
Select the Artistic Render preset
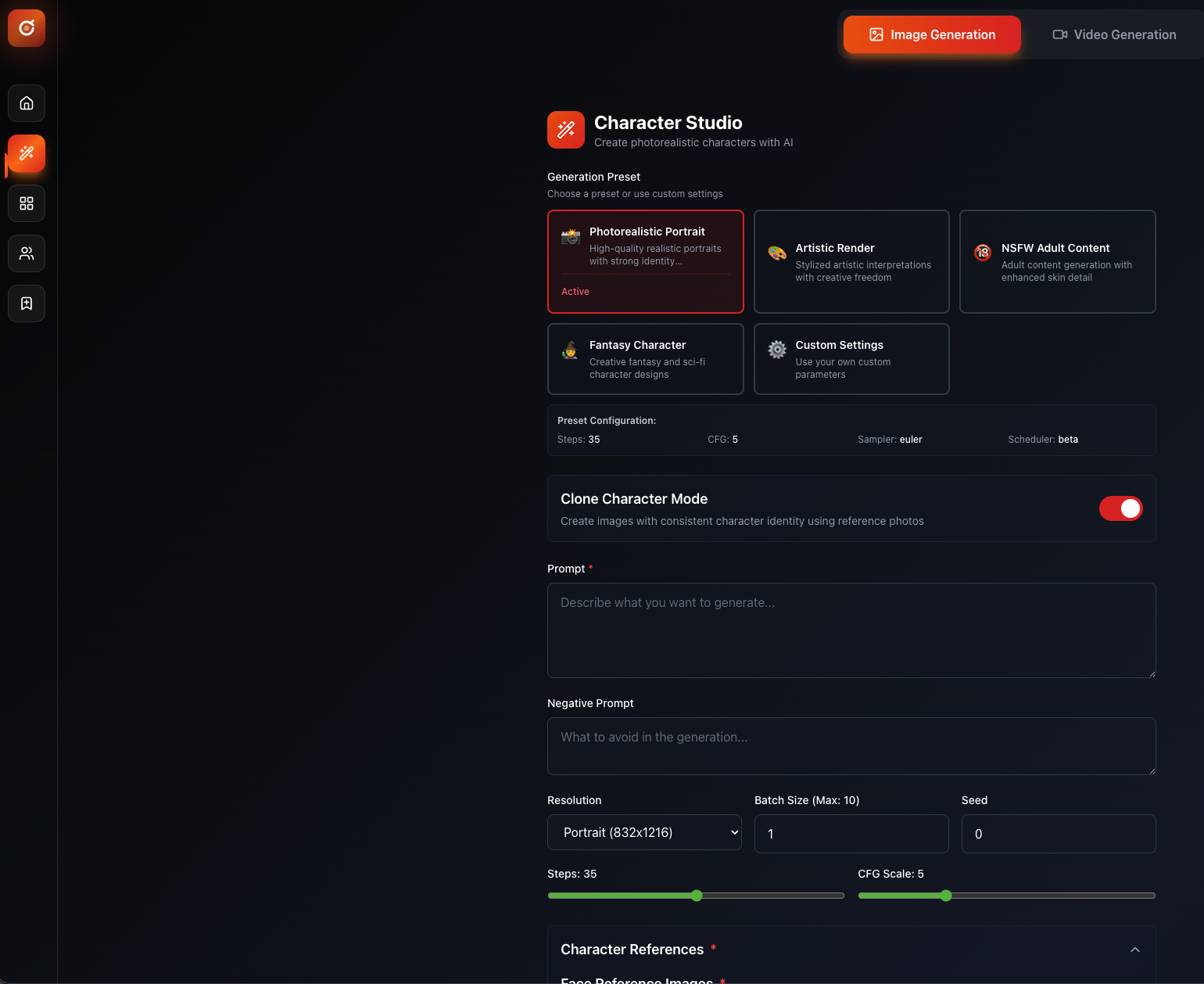(x=851, y=262)
